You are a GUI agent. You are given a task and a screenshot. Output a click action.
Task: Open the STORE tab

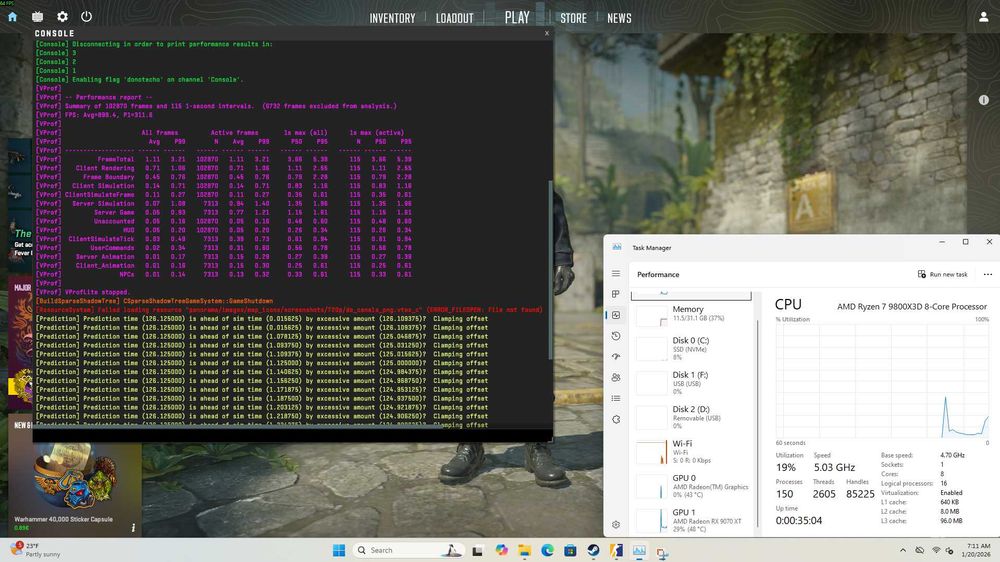(x=573, y=18)
